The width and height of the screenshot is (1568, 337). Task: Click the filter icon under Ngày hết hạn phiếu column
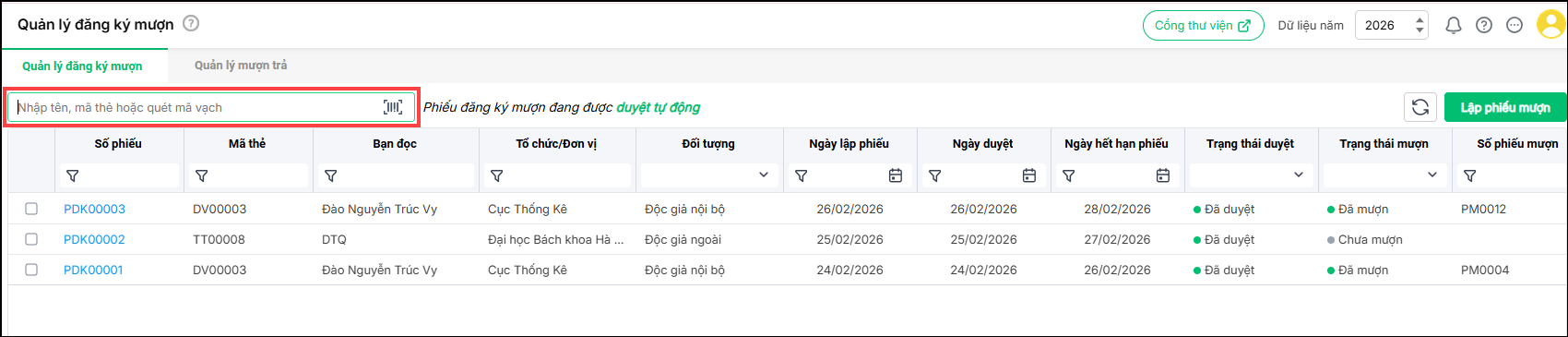click(1069, 175)
